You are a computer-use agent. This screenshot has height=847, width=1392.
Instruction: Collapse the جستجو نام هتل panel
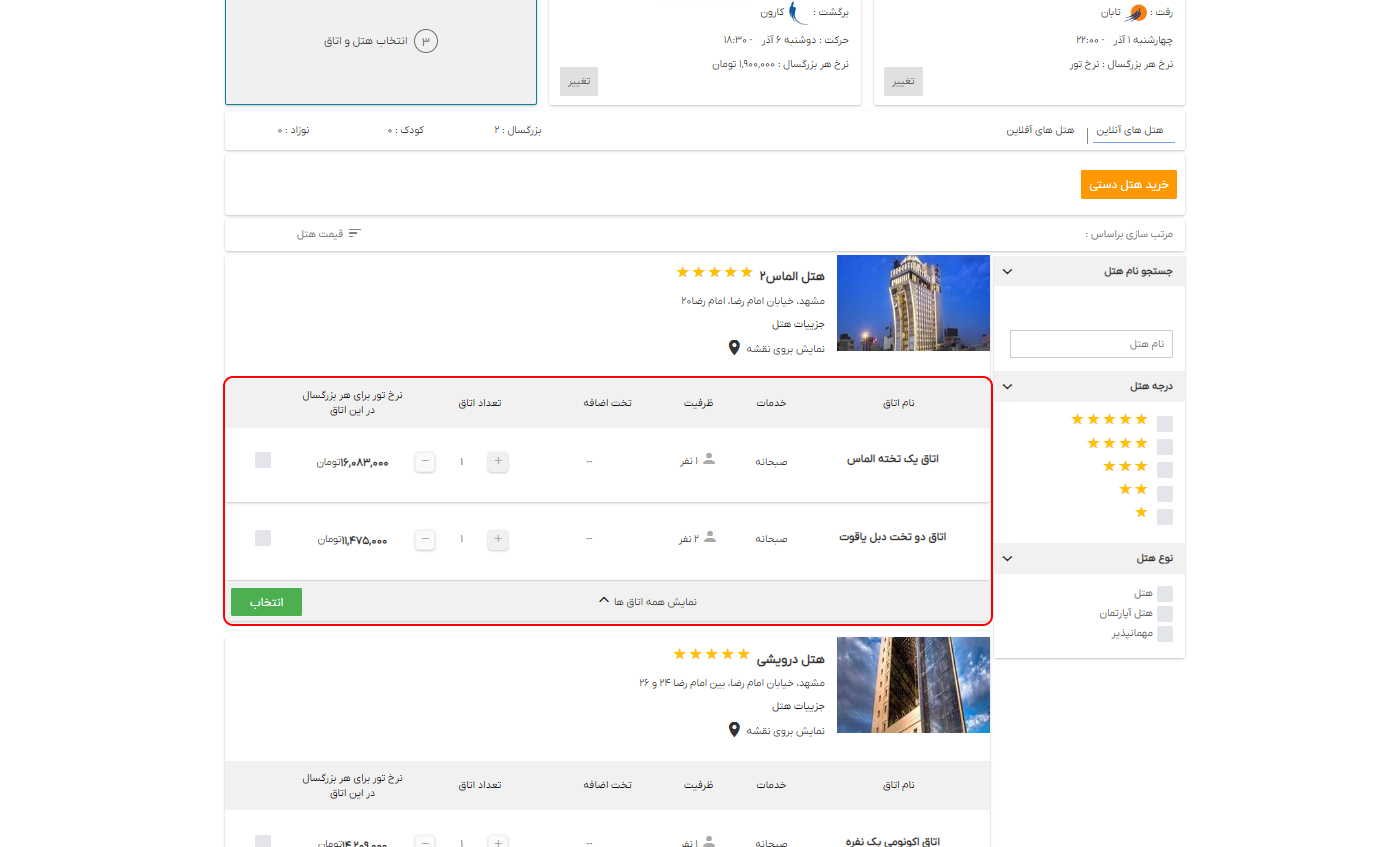pyautogui.click(x=1007, y=270)
